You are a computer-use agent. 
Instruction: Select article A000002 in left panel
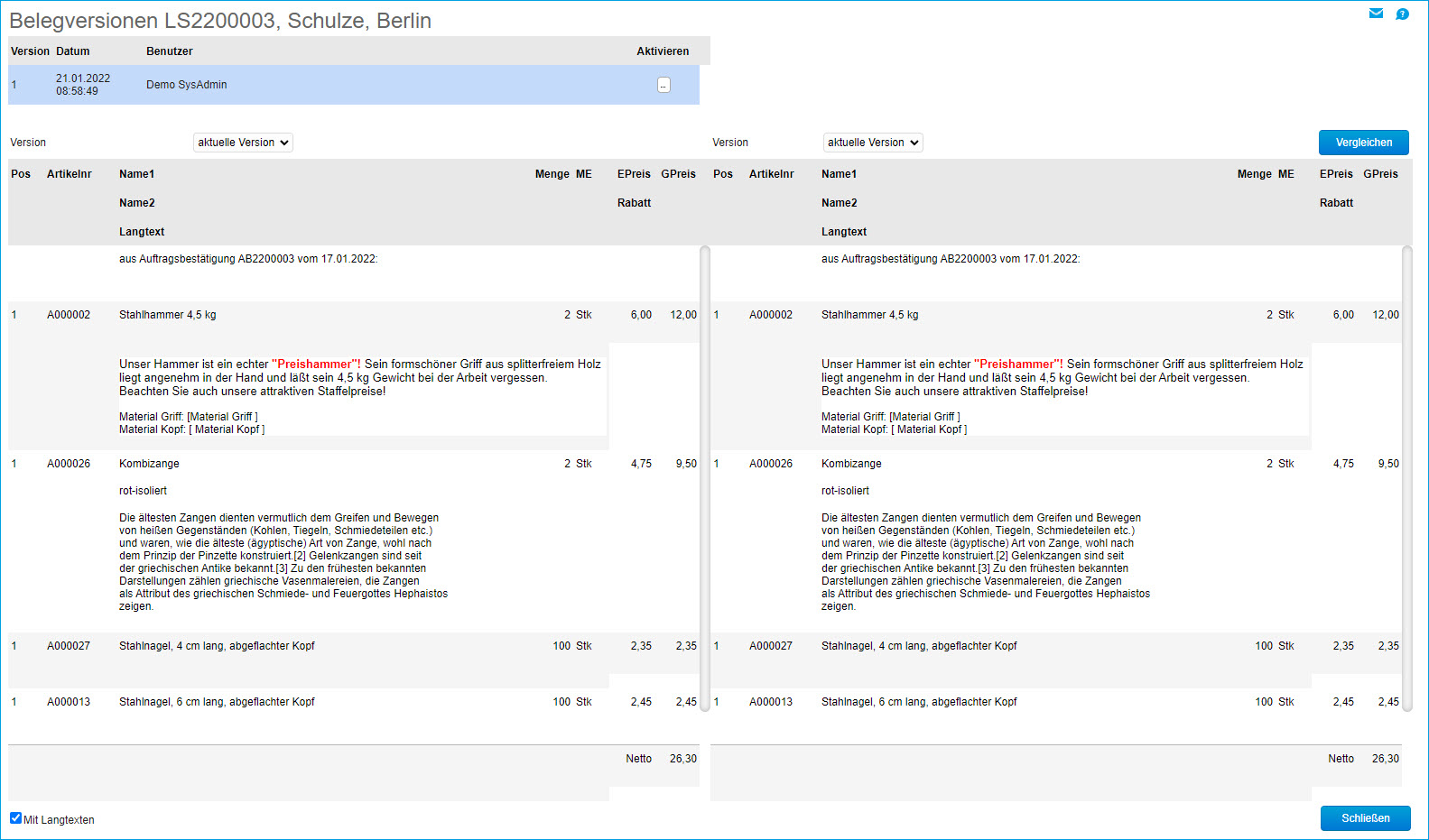click(69, 315)
